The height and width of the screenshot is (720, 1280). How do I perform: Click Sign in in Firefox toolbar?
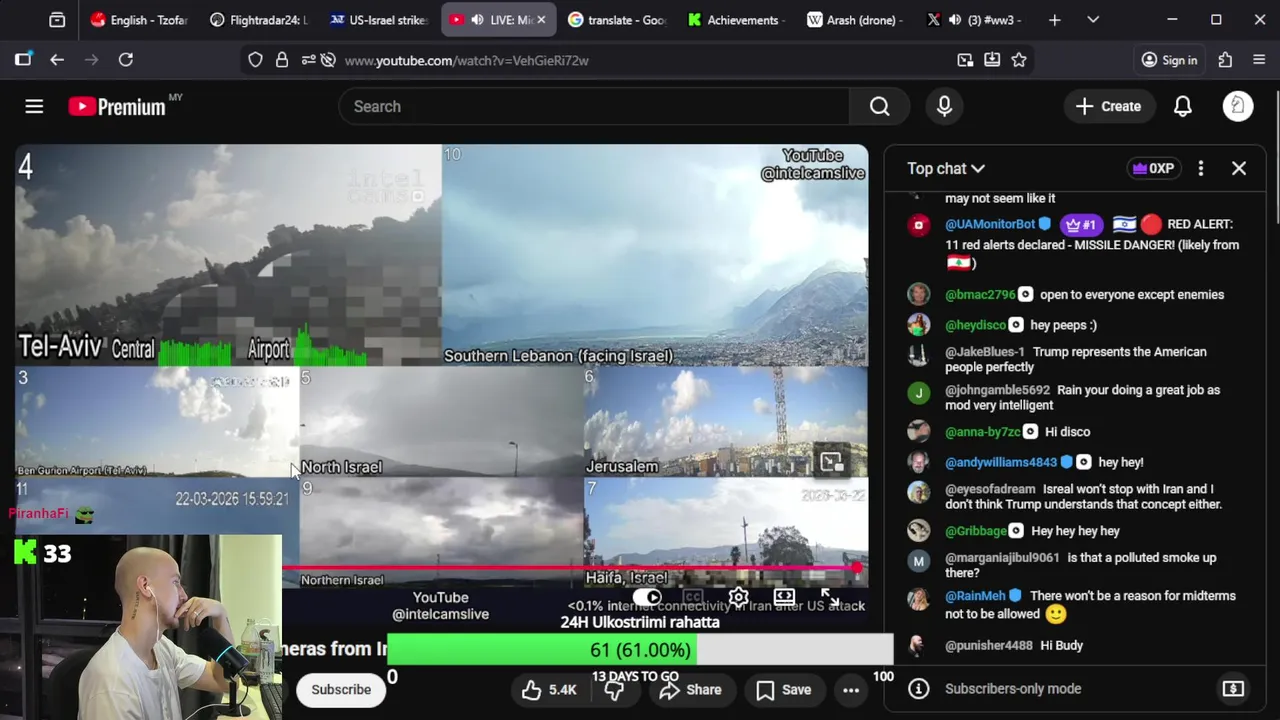1169,60
